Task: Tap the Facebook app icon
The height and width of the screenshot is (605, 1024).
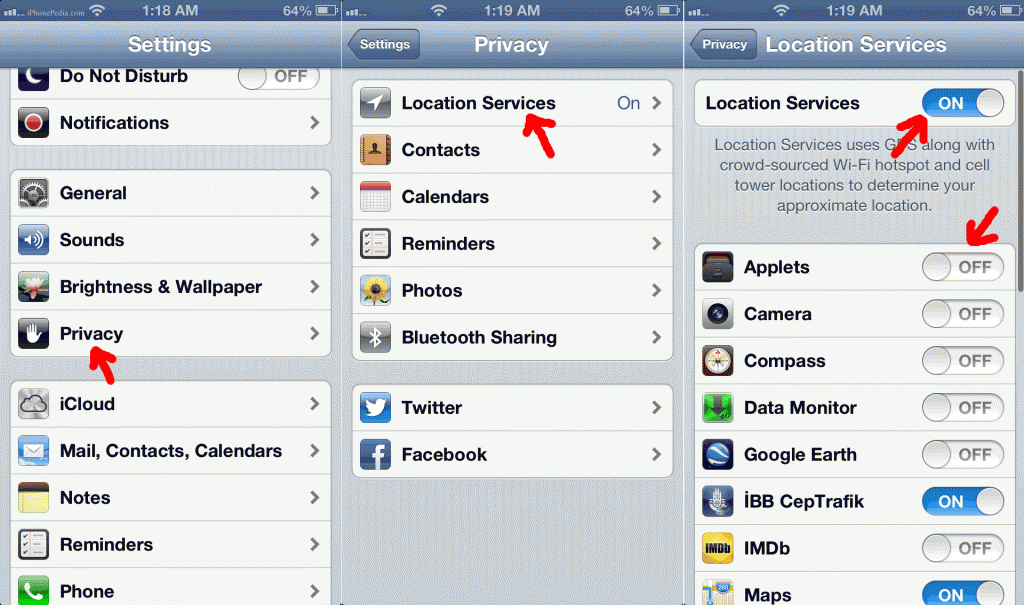Action: tap(376, 455)
